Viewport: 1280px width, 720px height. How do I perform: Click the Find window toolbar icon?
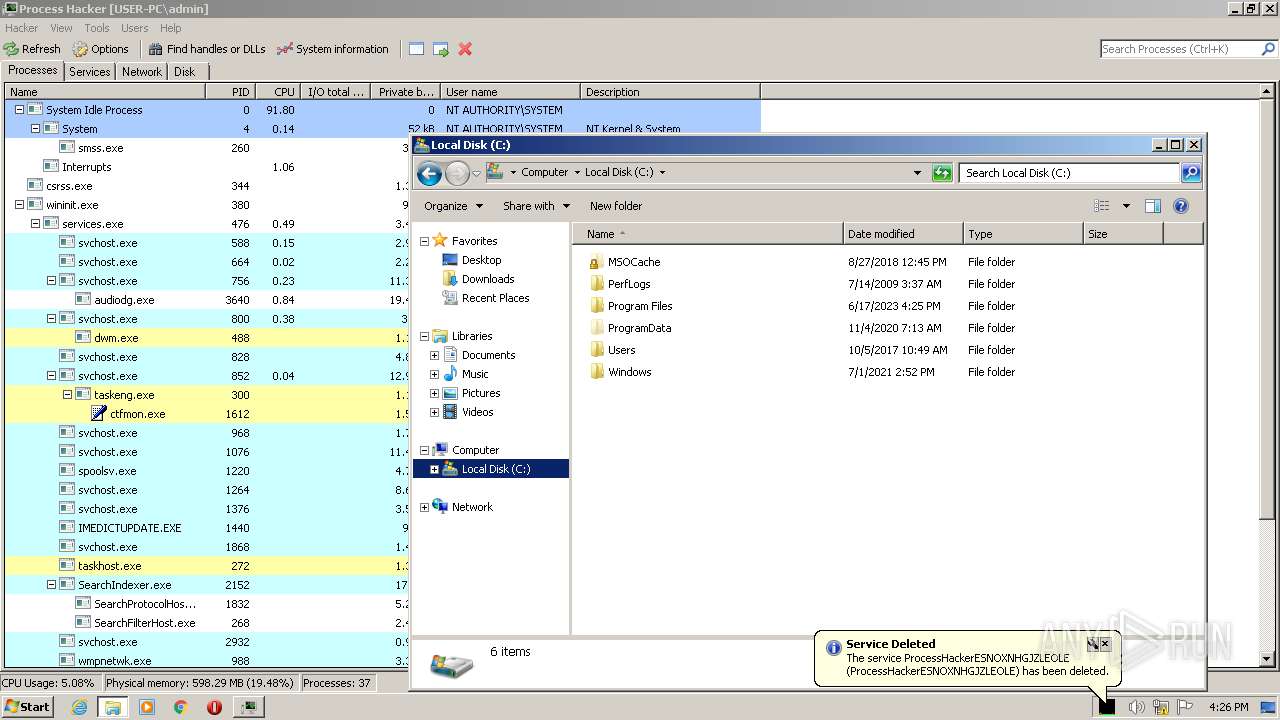(x=416, y=49)
